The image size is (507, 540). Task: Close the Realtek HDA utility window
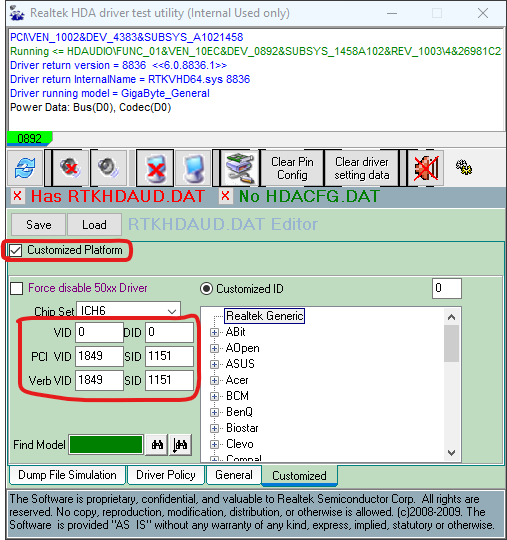click(483, 13)
